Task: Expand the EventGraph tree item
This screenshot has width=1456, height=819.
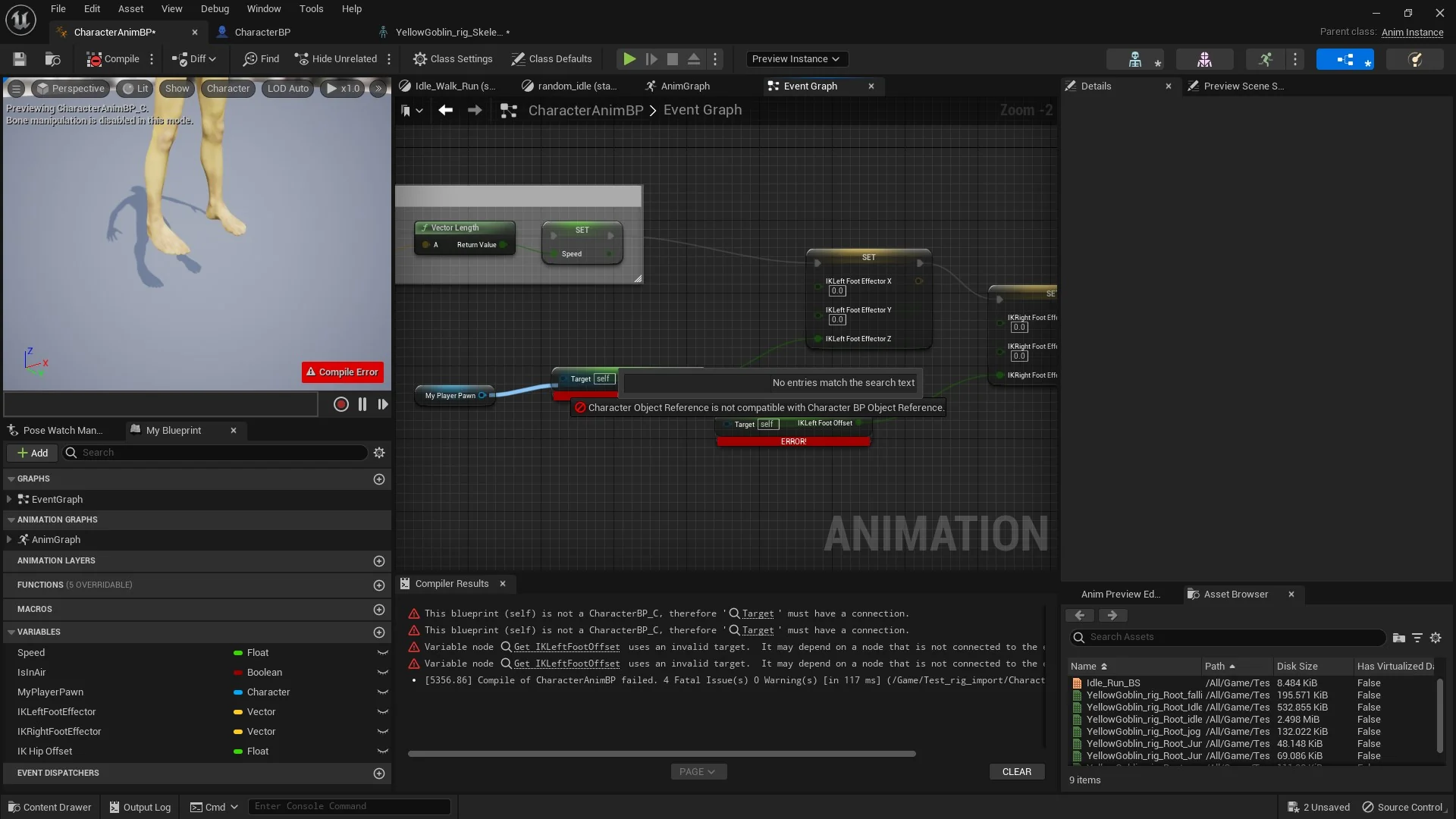Action: coord(9,500)
